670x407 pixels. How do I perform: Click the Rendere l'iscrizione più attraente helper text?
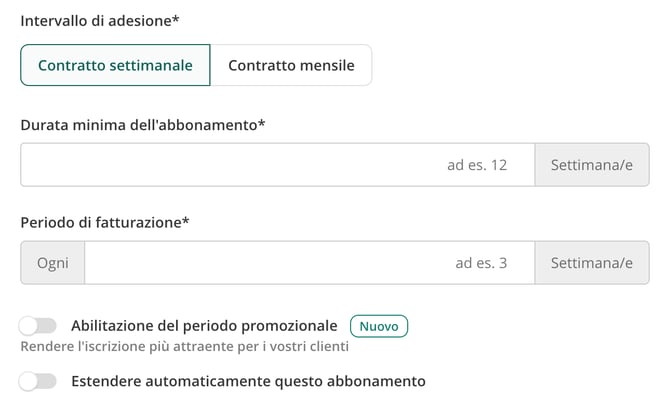coord(185,346)
